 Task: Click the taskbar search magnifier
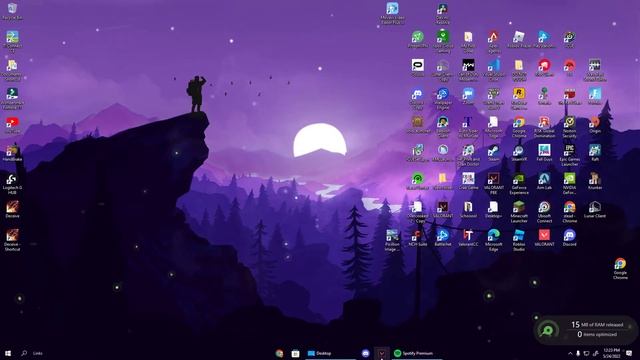click(x=24, y=353)
